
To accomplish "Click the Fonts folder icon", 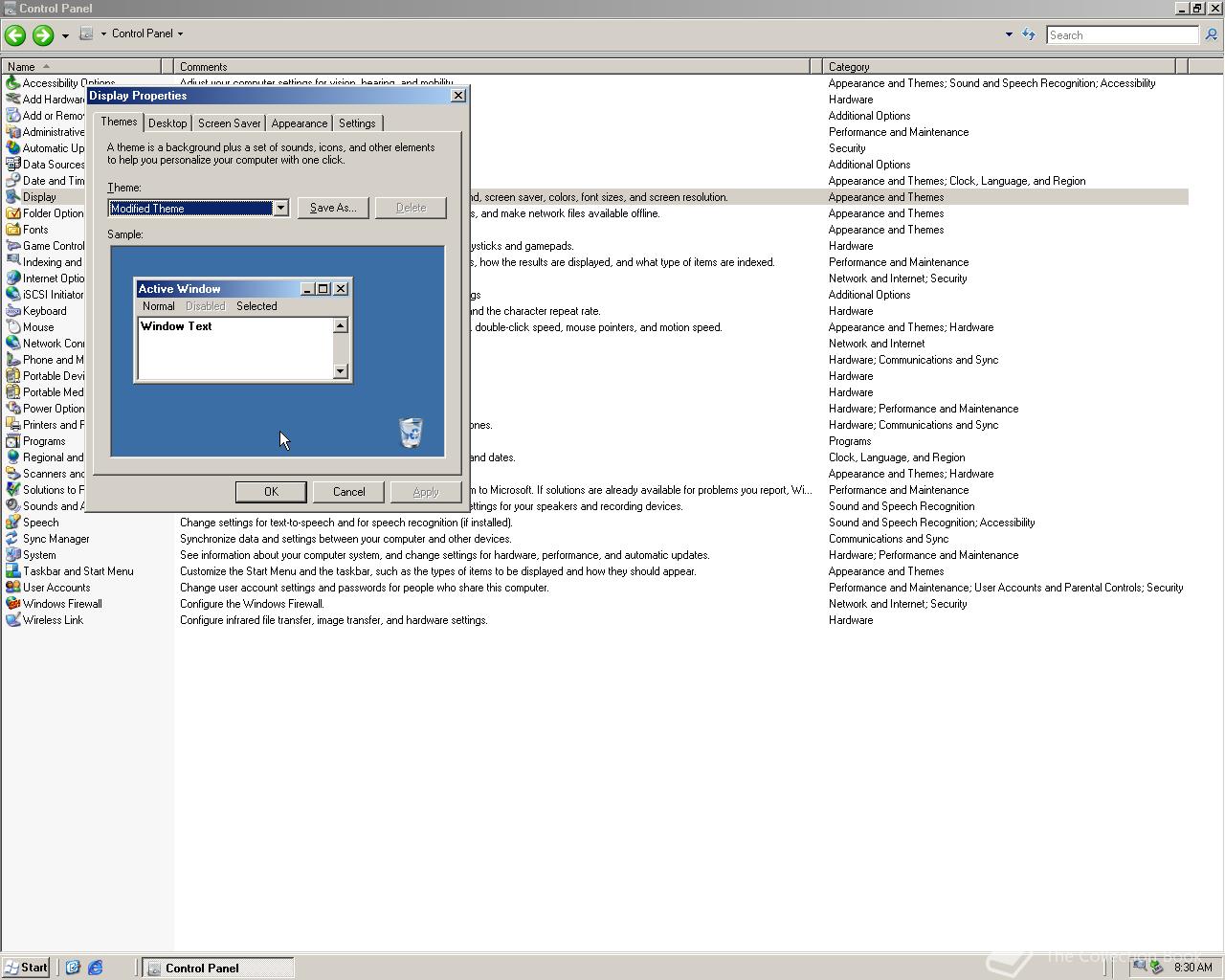I will click(x=12, y=230).
